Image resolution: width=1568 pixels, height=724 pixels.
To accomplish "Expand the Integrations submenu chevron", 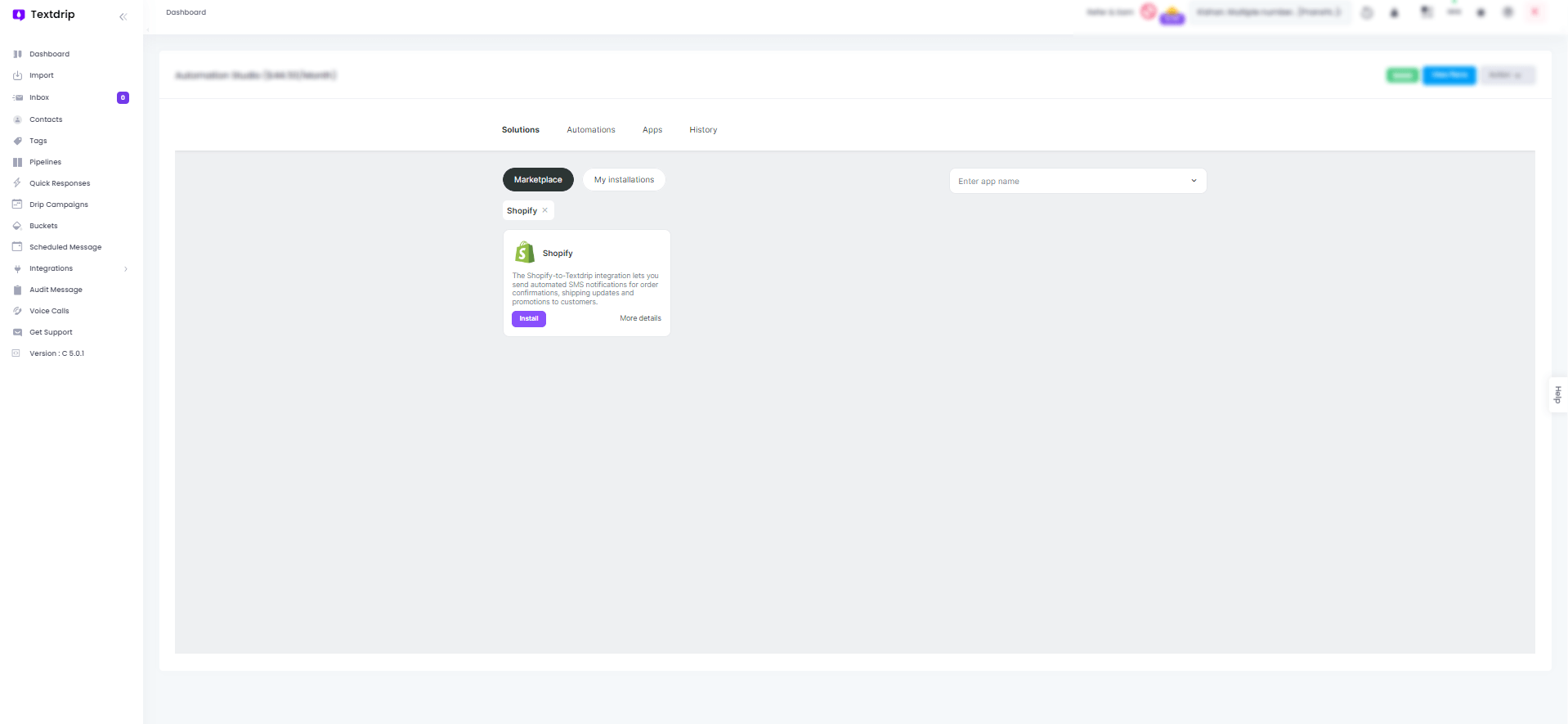I will tap(126, 268).
